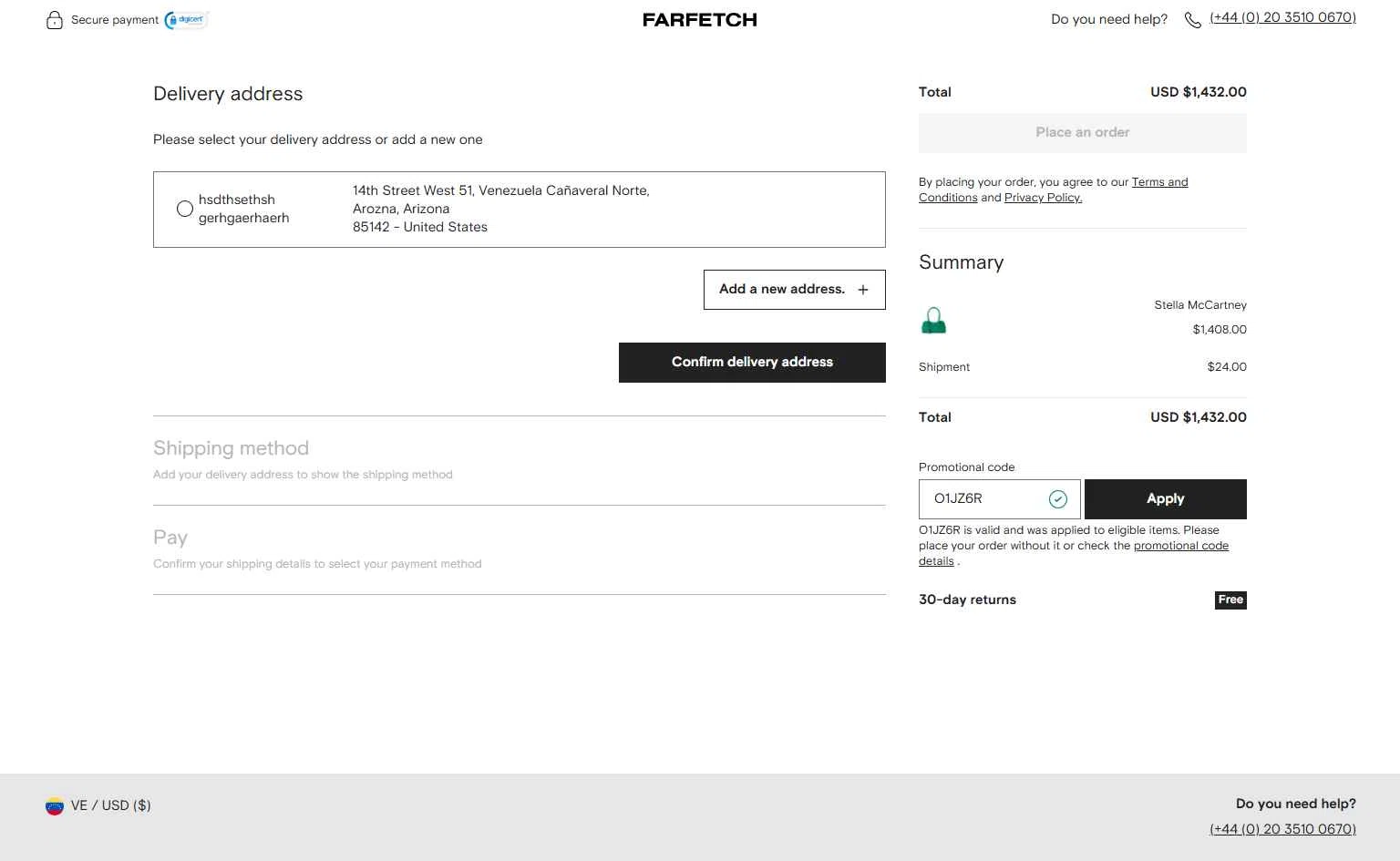
Task: Click the valid-code checkmark icon
Action: [1058, 499]
